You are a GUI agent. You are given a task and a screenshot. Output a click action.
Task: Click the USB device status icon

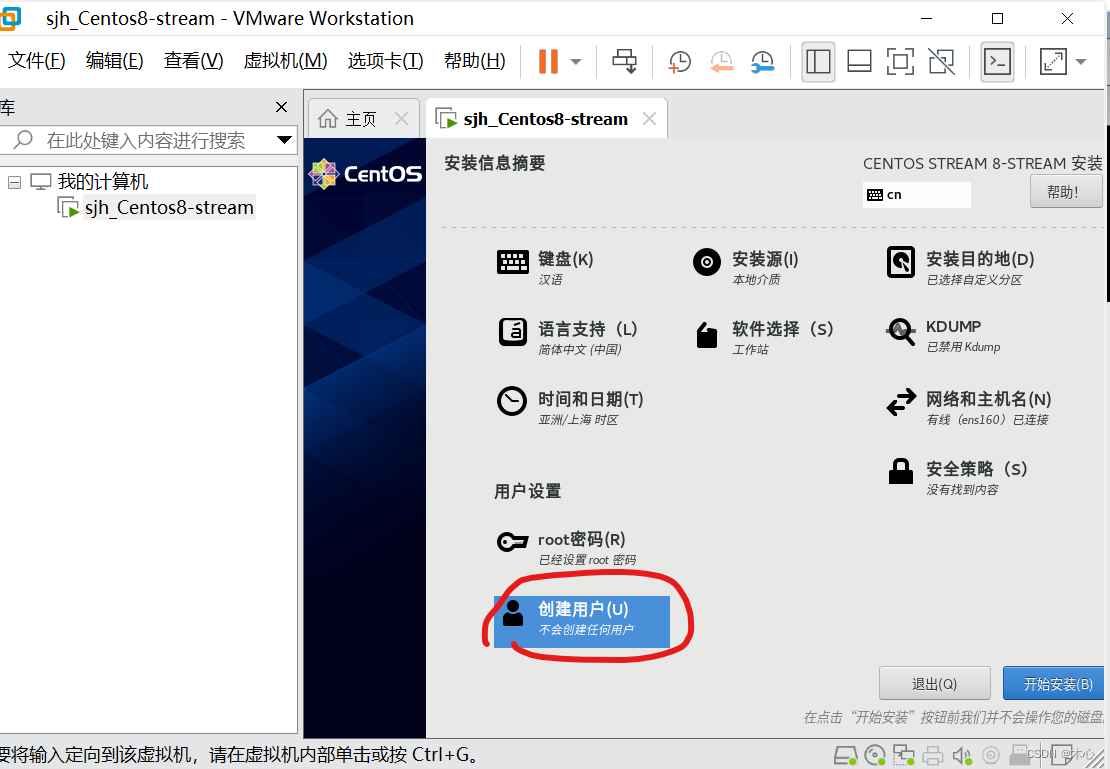[1019, 756]
